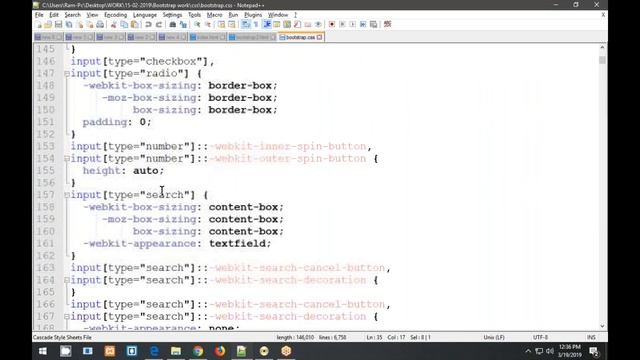Toggle Show All Characters
The image size is (640, 360).
(x=256, y=24)
